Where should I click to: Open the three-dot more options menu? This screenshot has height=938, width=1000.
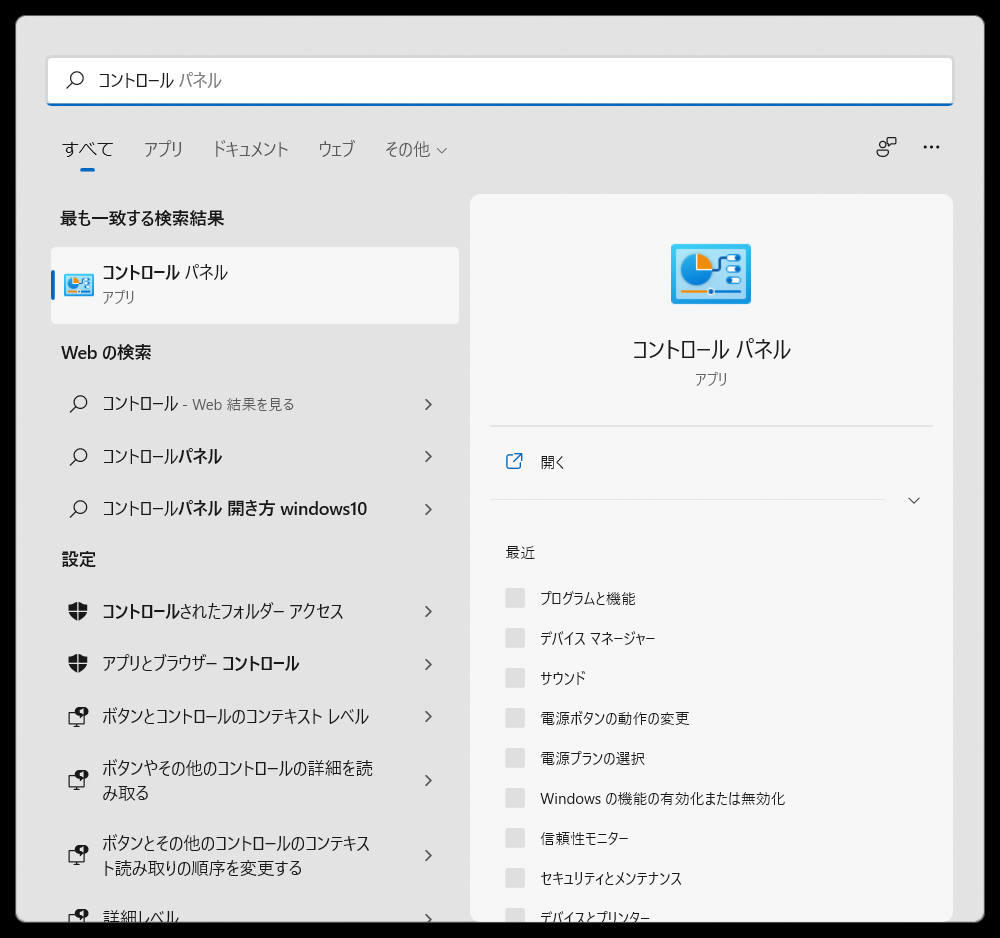(x=931, y=147)
